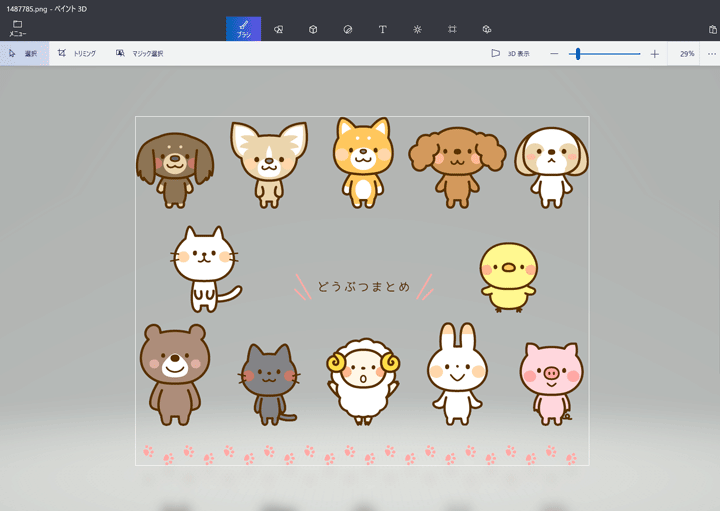Click the zoom slider handle
Viewport: 720px width, 511px height.
click(x=578, y=54)
